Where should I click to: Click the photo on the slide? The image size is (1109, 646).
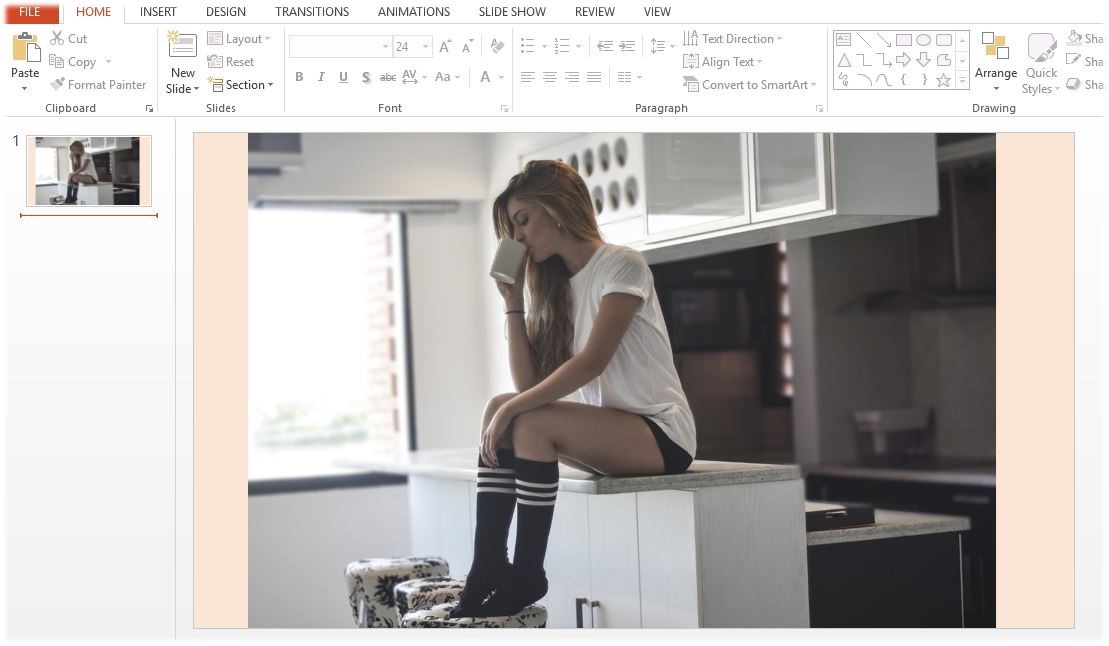[622, 381]
